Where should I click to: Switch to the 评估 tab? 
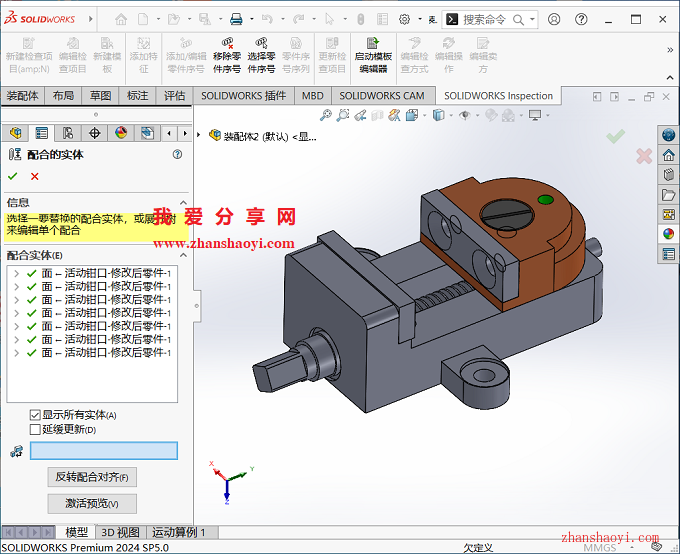[x=175, y=95]
